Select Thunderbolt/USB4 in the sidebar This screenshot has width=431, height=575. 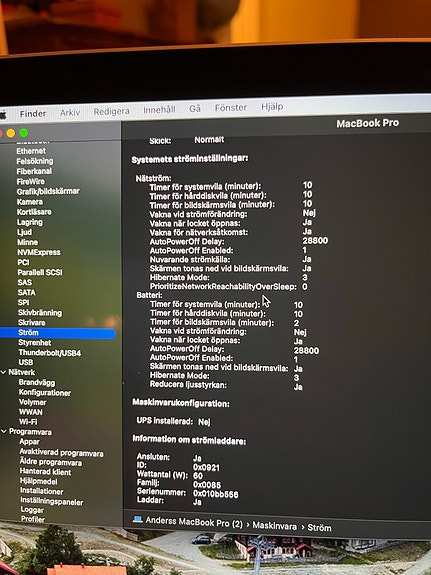click(x=50, y=353)
